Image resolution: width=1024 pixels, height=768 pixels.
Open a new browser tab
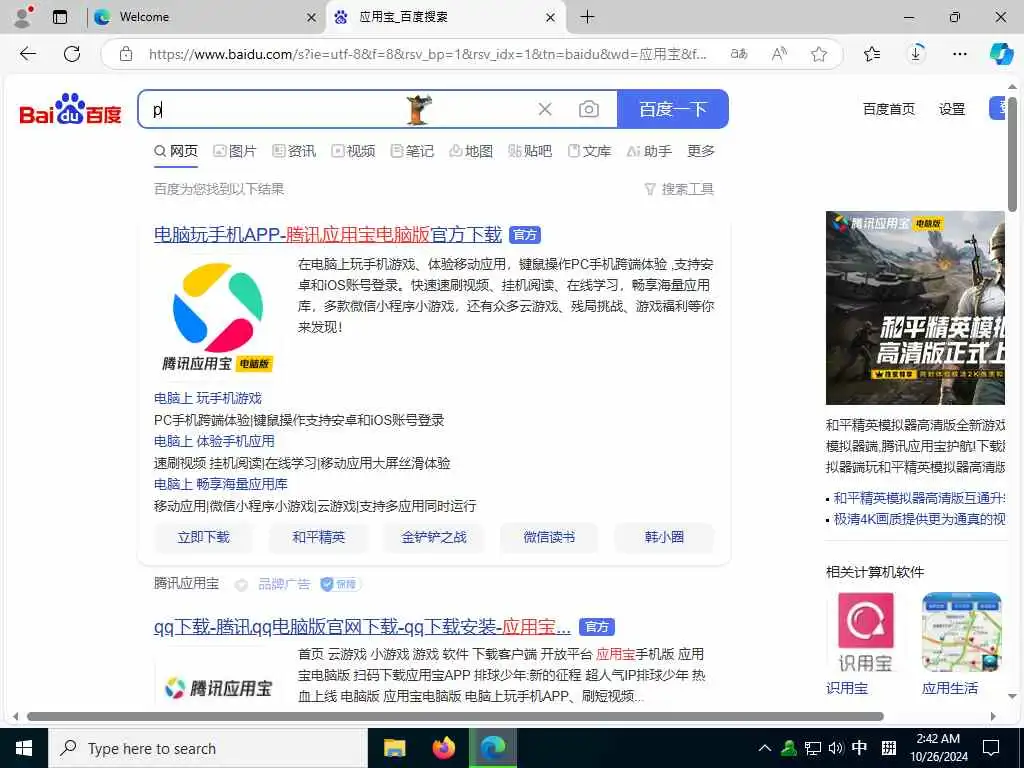coord(587,17)
